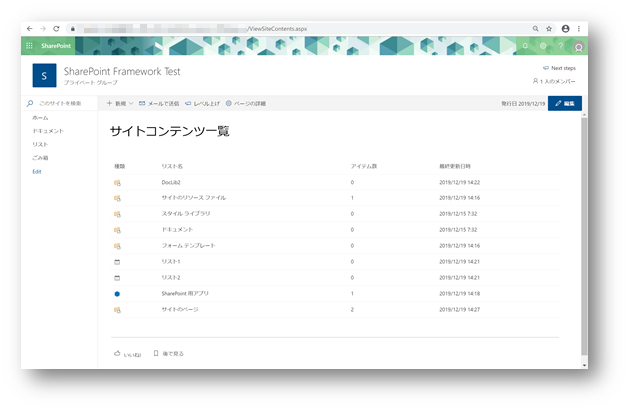Go to リスト in the left navigation
Viewport: 630px width, 411px height.
pyautogui.click(x=40, y=144)
